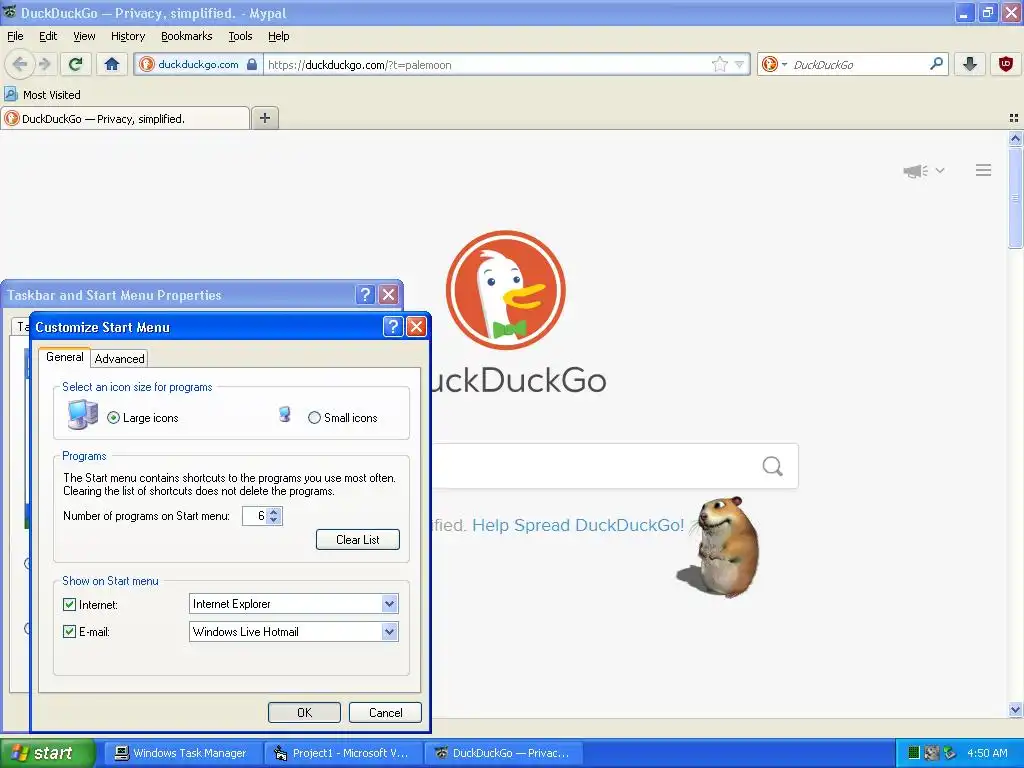Open the Windows start button

47,753
